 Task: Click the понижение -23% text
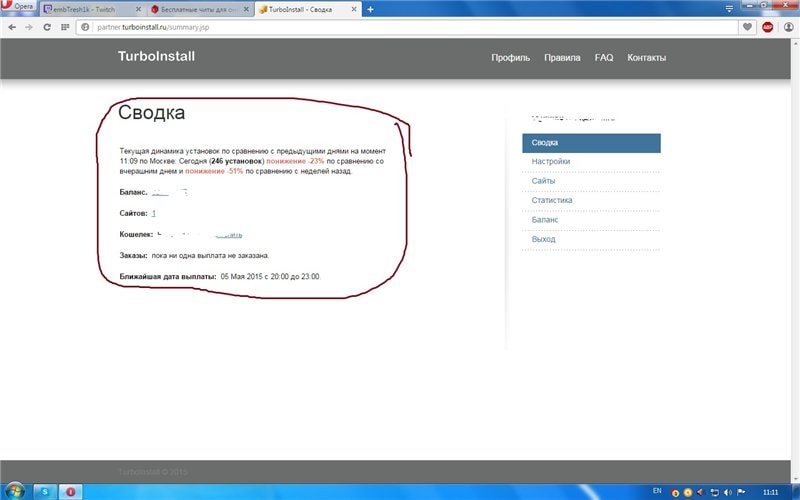coord(295,161)
